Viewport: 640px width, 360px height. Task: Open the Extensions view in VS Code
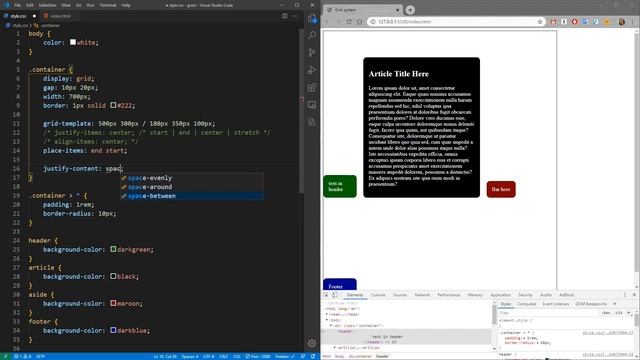click(x=312, y=87)
